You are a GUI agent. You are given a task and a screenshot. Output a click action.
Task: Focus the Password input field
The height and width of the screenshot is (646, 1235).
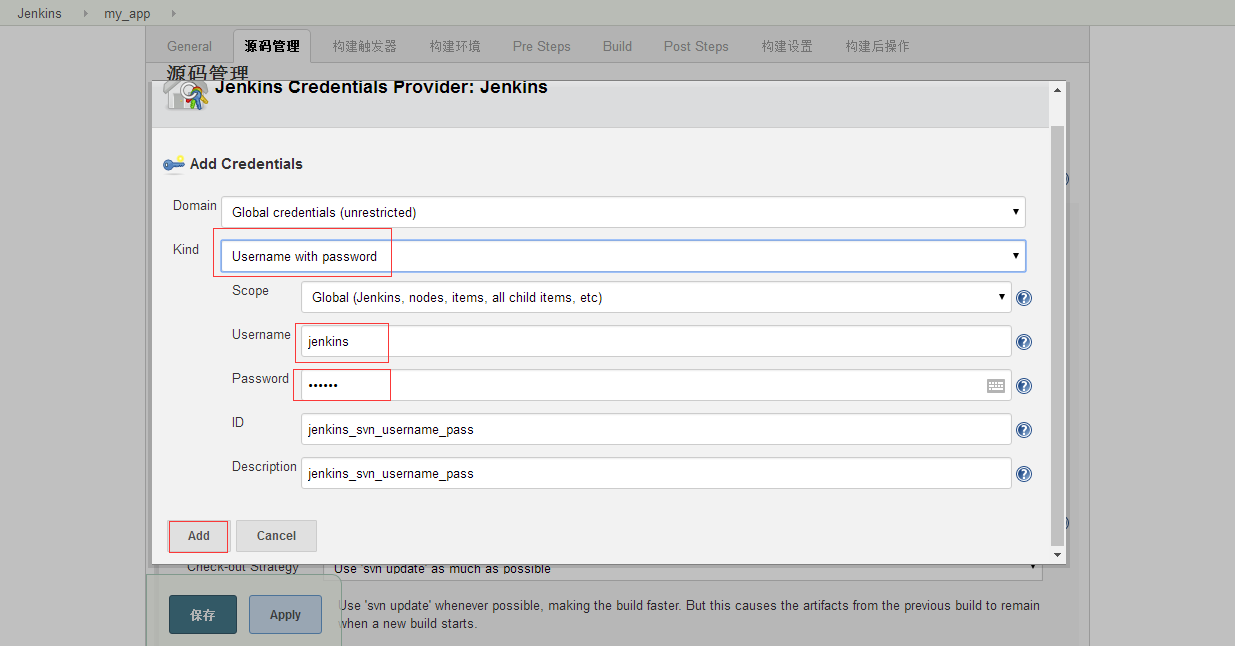[x=656, y=385]
